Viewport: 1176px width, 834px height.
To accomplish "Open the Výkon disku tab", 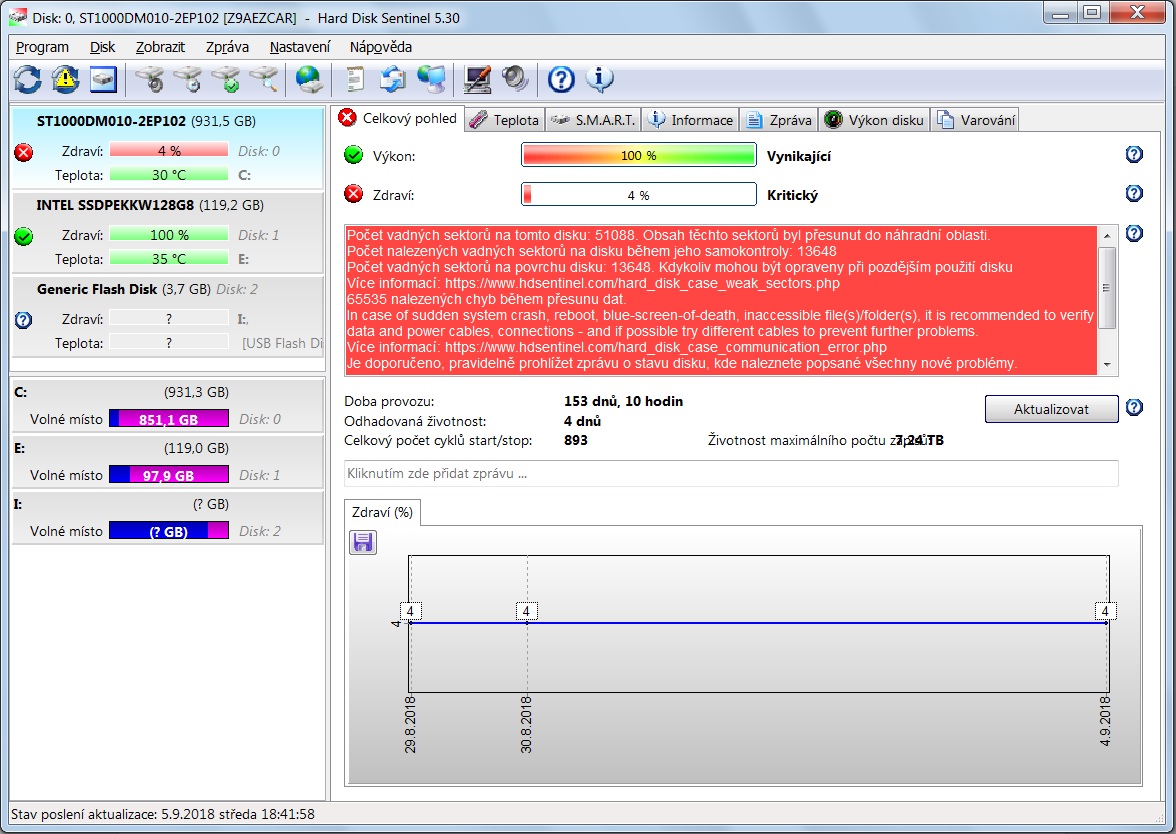I will coord(875,120).
